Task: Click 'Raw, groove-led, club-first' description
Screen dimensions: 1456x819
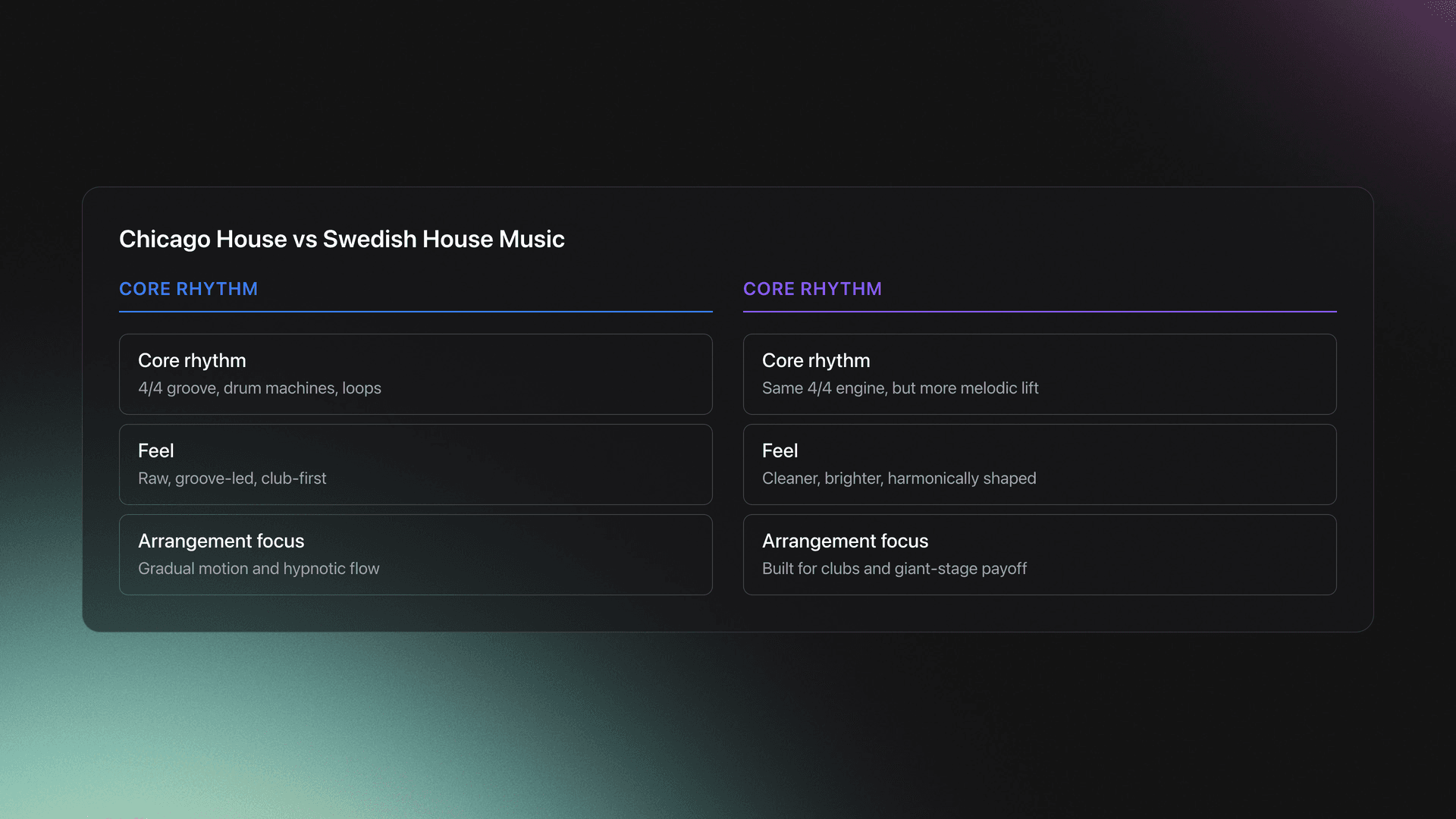Action: [232, 479]
